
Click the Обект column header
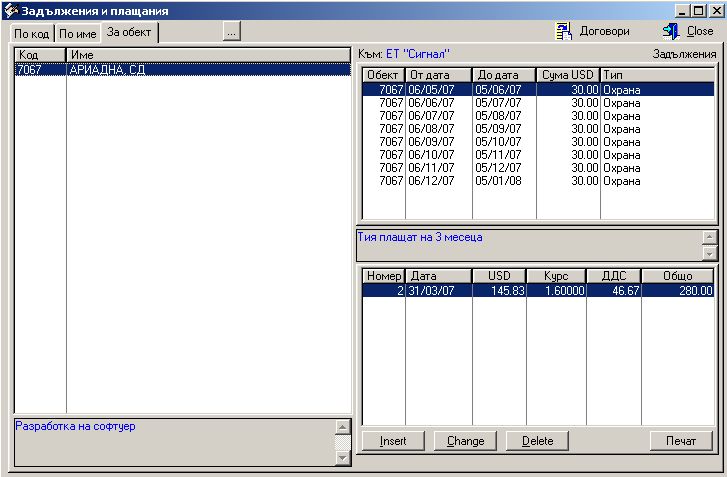coord(383,75)
